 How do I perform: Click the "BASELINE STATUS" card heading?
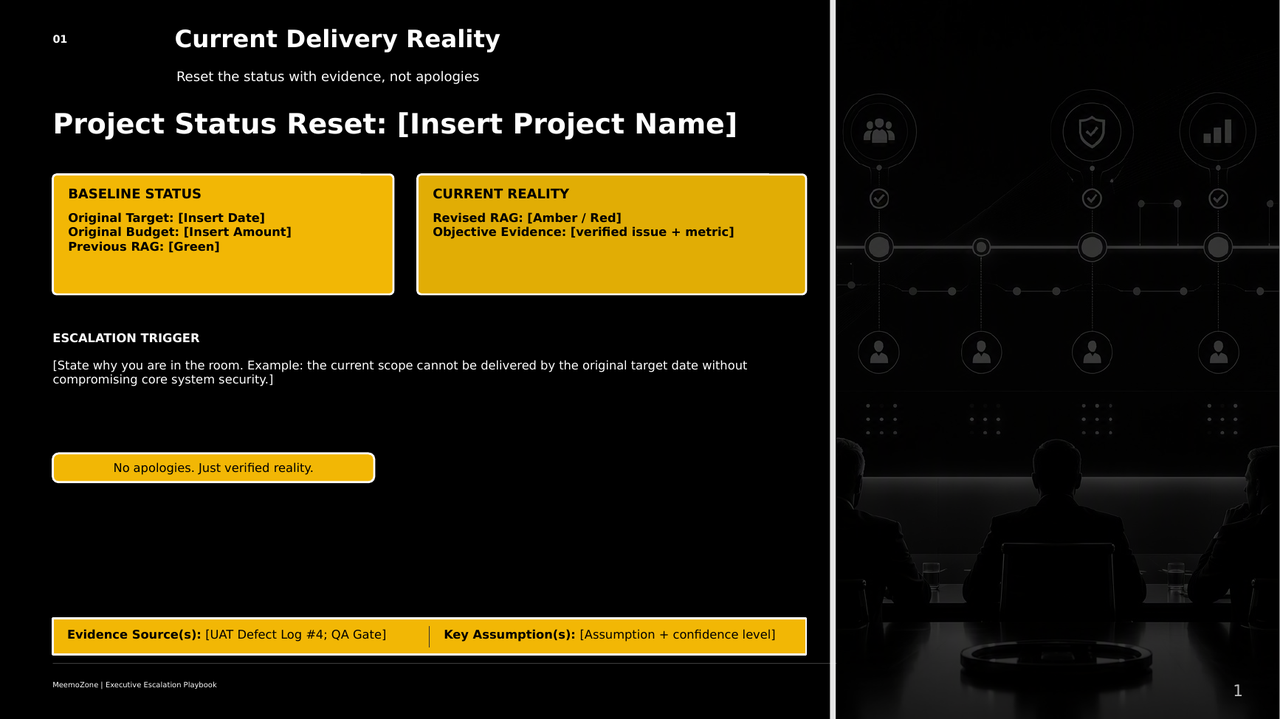click(x=134, y=194)
